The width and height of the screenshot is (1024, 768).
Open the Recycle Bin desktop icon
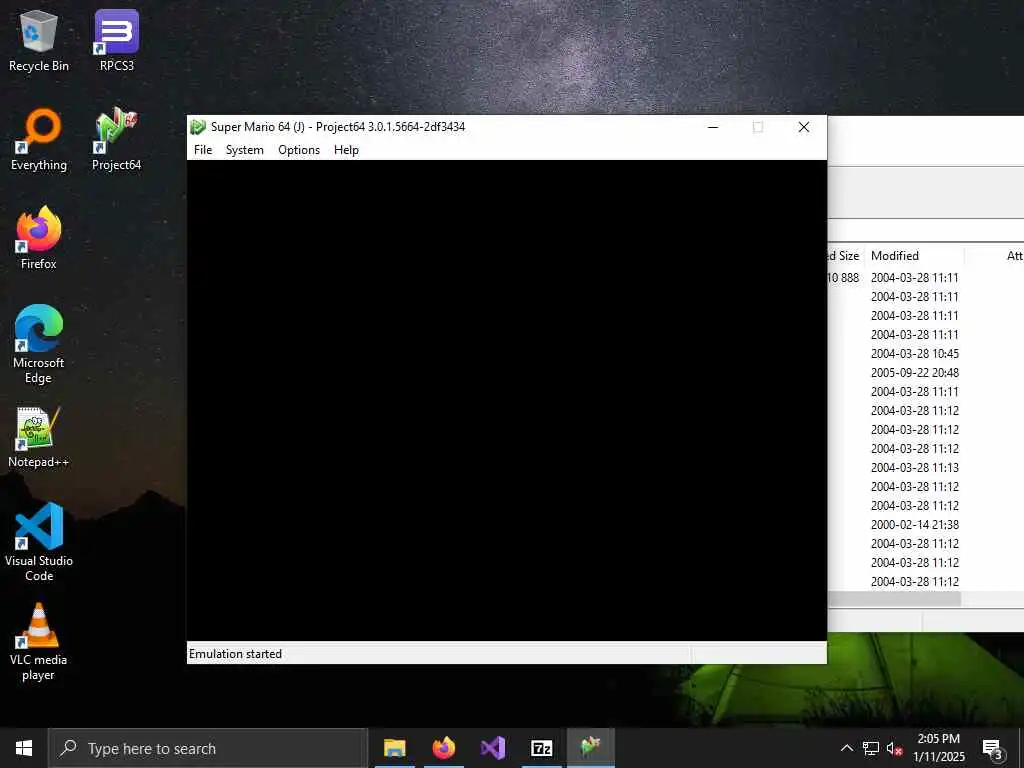pyautogui.click(x=39, y=40)
